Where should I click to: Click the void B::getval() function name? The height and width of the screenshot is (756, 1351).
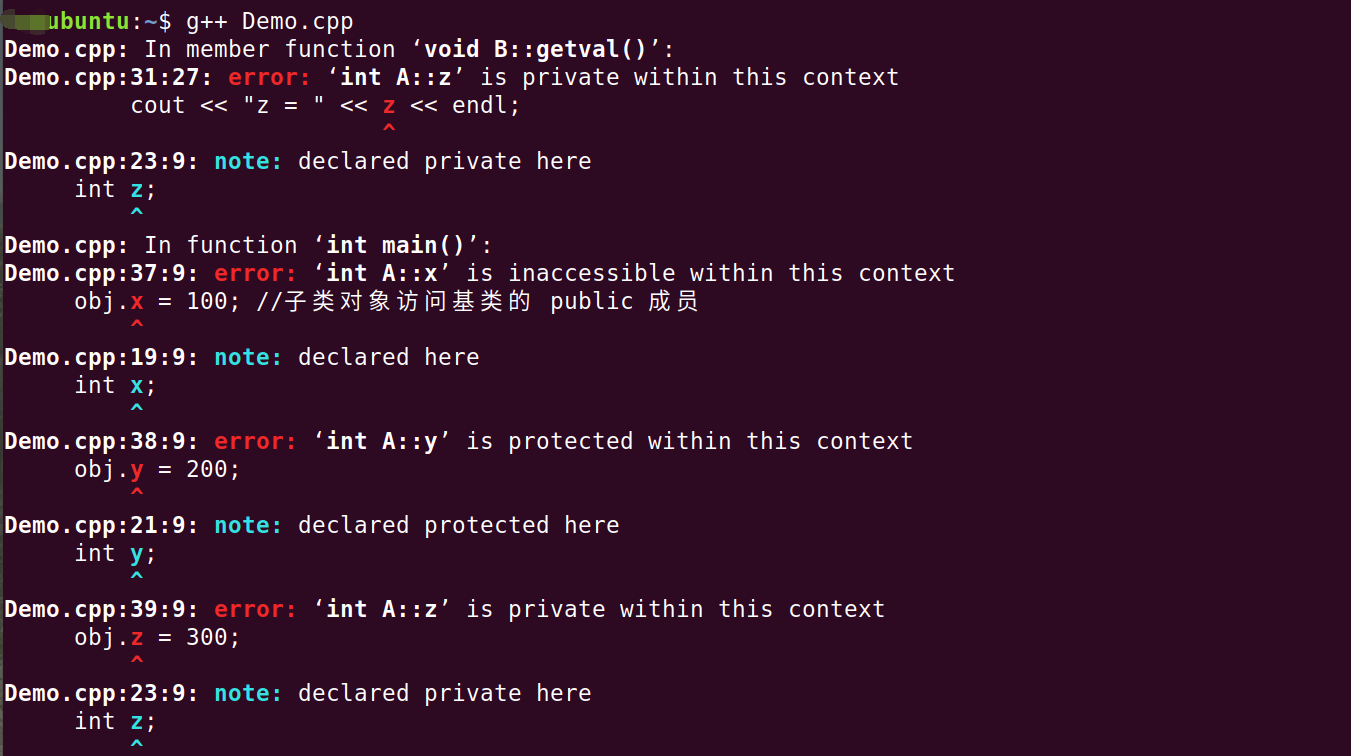click(535, 49)
